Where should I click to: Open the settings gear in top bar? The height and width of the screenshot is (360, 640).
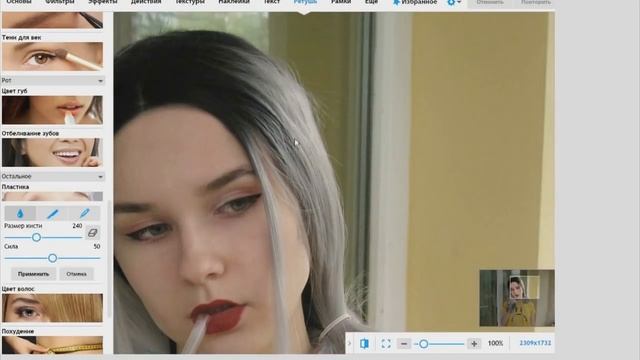(x=453, y=2)
